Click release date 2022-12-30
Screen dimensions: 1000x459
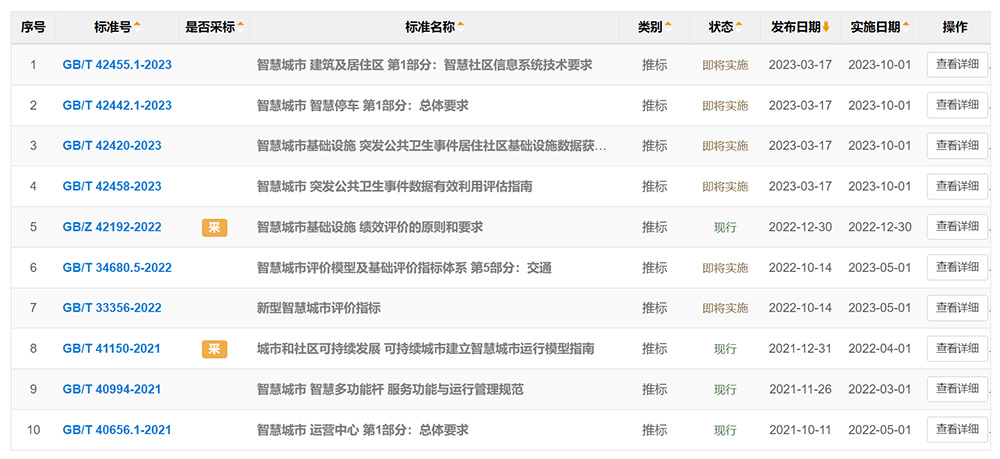coord(800,227)
